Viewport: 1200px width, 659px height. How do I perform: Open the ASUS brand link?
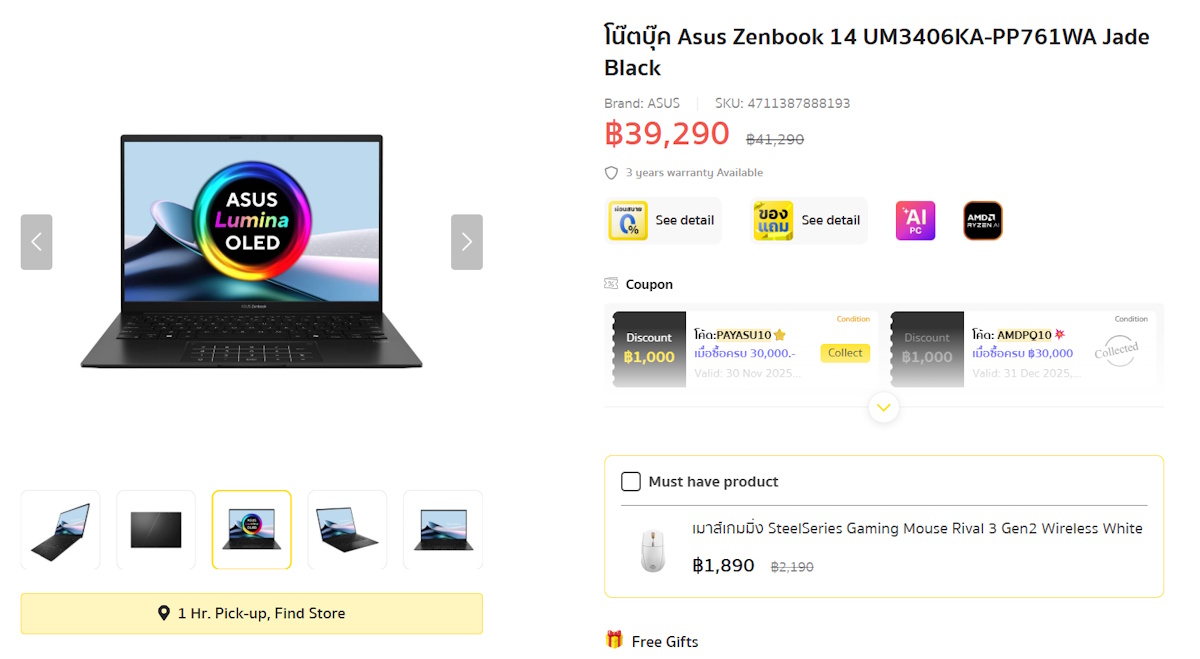(x=663, y=103)
